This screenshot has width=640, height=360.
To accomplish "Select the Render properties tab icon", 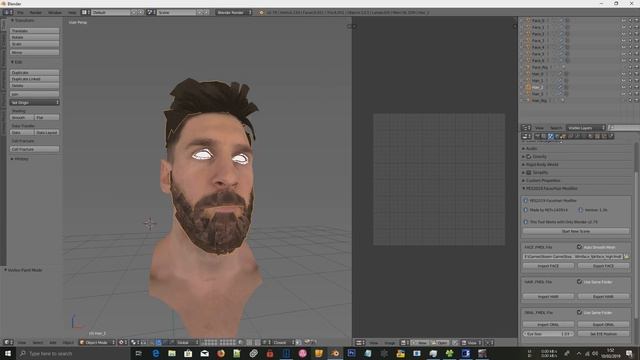I will (x=537, y=136).
